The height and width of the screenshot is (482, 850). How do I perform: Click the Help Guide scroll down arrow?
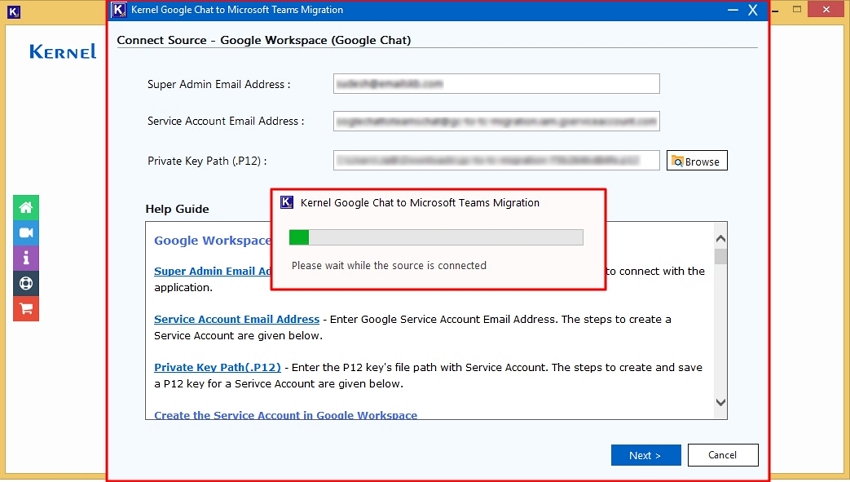[x=720, y=402]
